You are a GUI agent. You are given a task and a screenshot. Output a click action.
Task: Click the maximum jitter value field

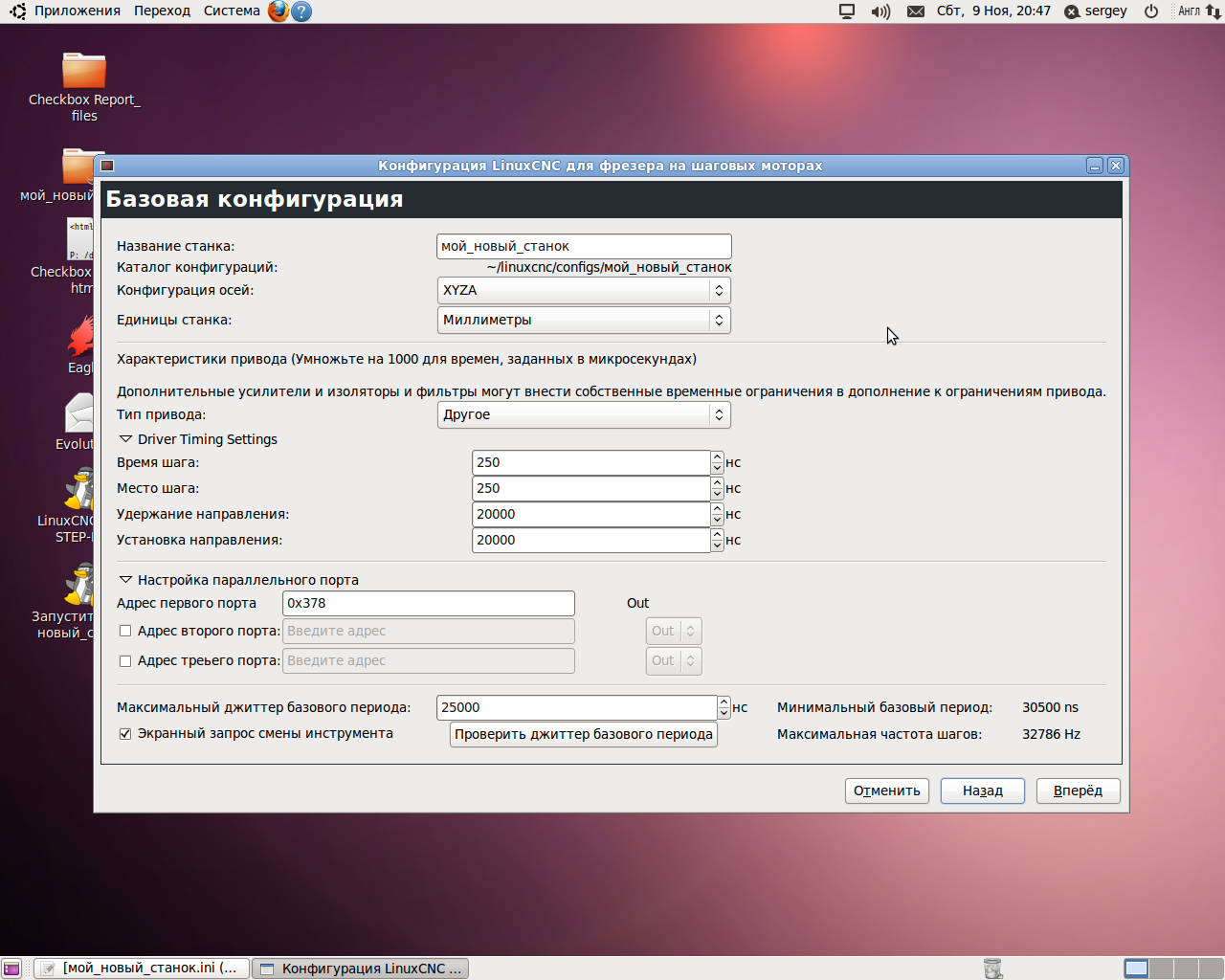(x=577, y=707)
